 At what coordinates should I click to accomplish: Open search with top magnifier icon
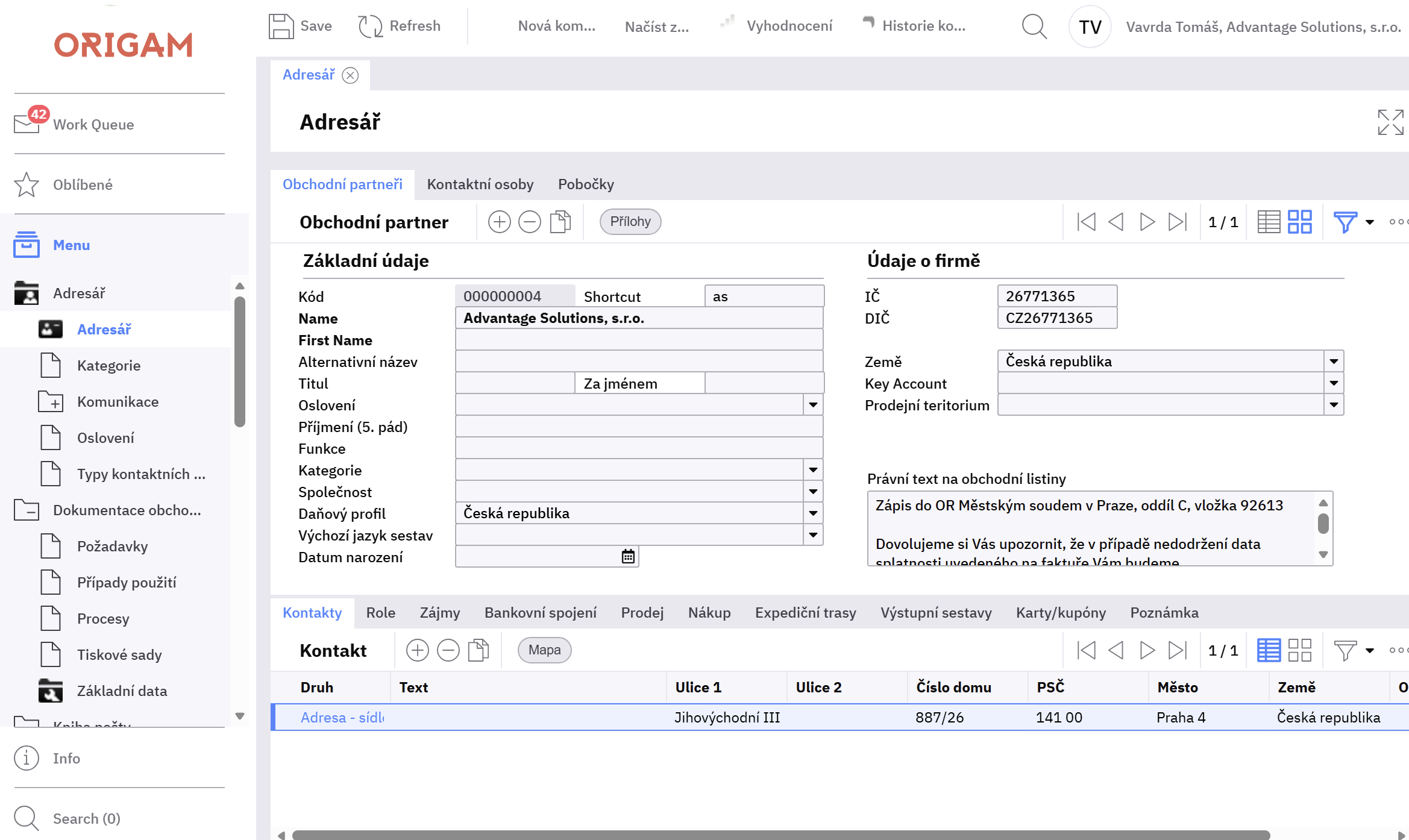[1034, 26]
